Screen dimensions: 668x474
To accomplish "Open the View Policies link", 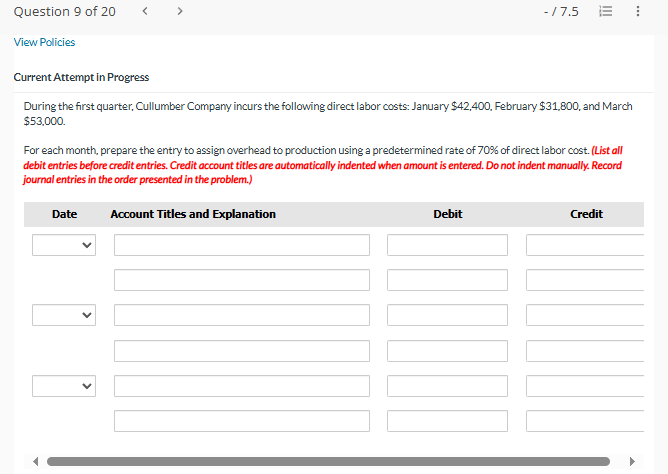I will click(x=44, y=42).
